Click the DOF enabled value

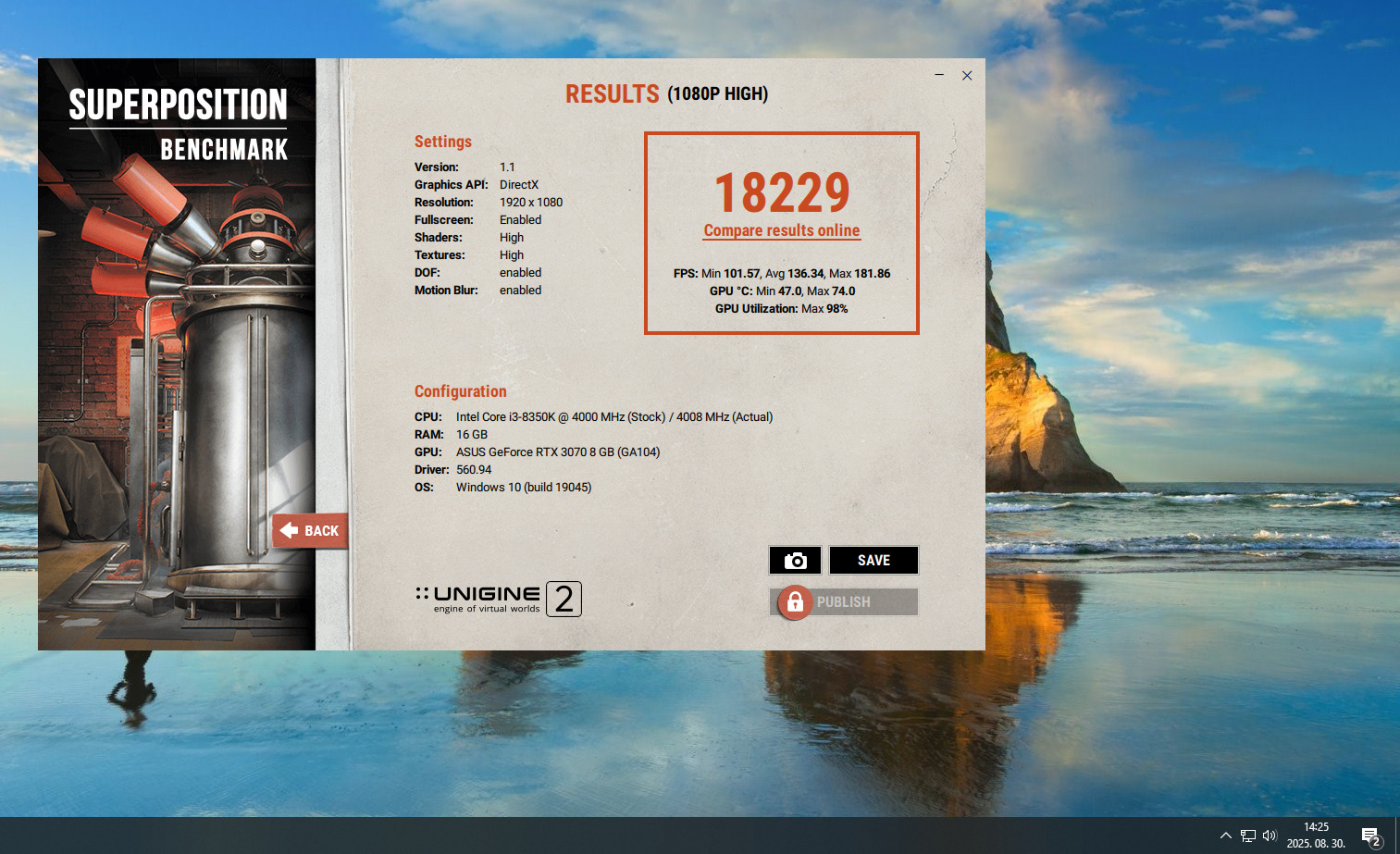point(521,273)
